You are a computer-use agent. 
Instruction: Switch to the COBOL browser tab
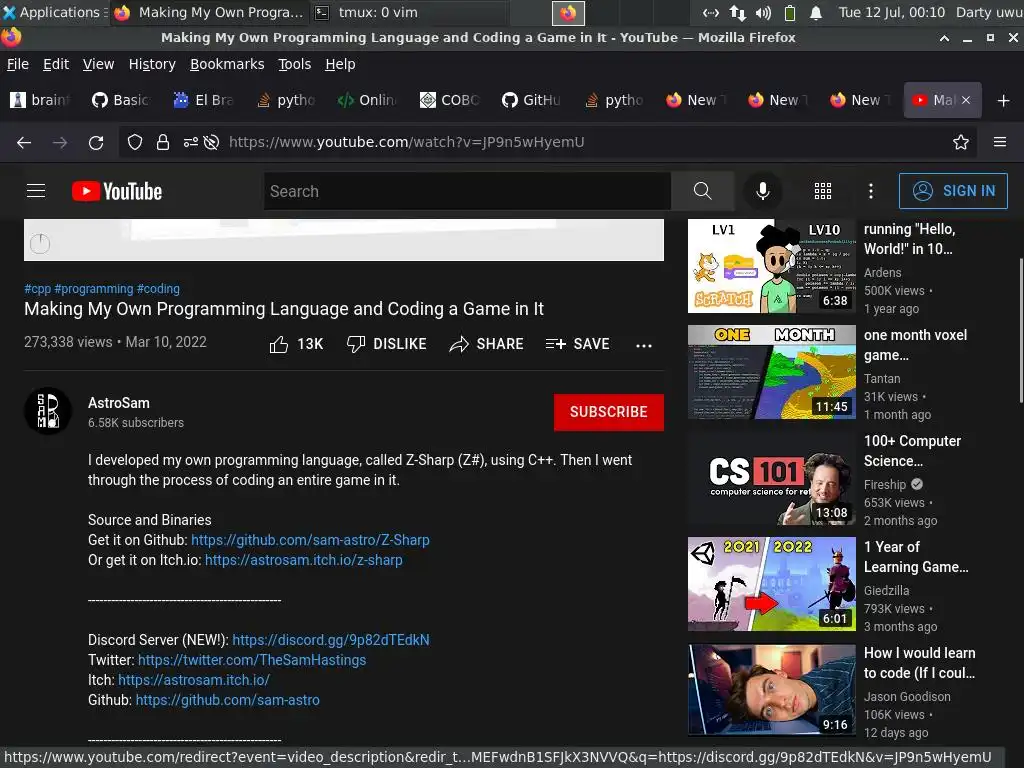pyautogui.click(x=450, y=100)
